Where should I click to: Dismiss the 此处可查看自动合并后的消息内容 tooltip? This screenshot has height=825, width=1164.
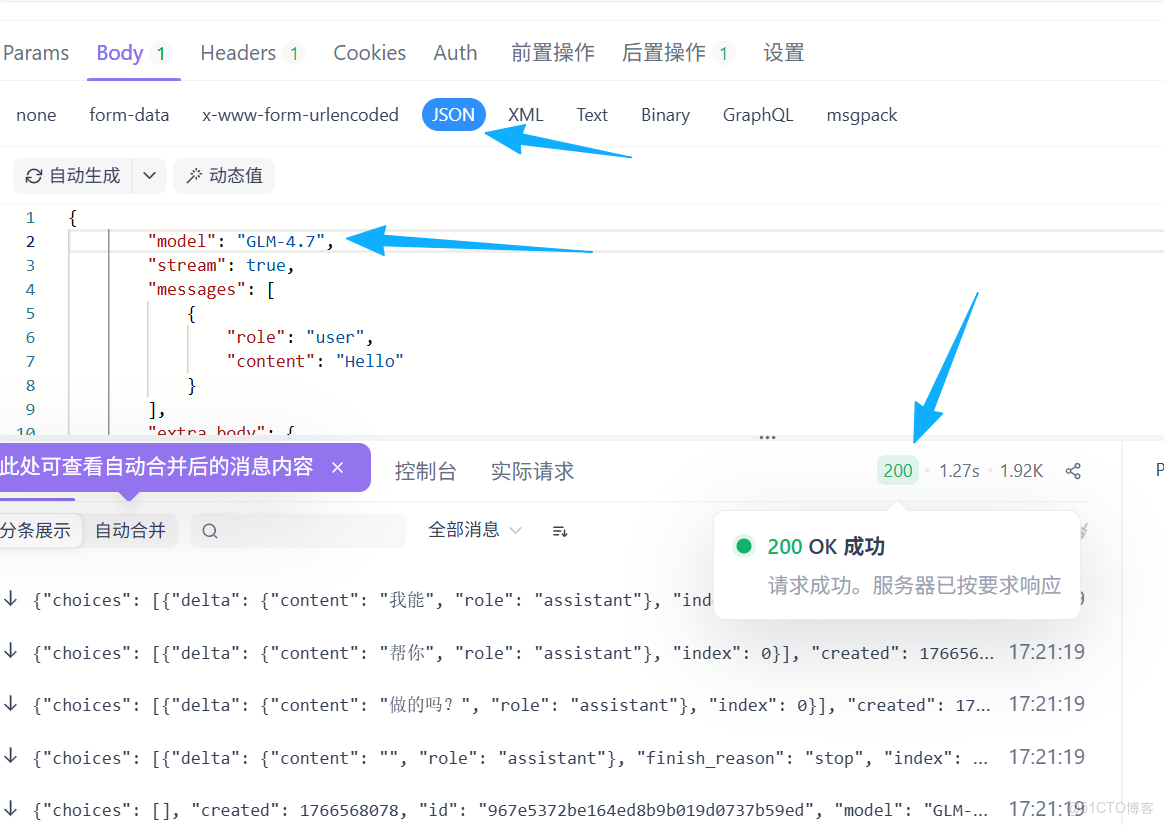(337, 467)
